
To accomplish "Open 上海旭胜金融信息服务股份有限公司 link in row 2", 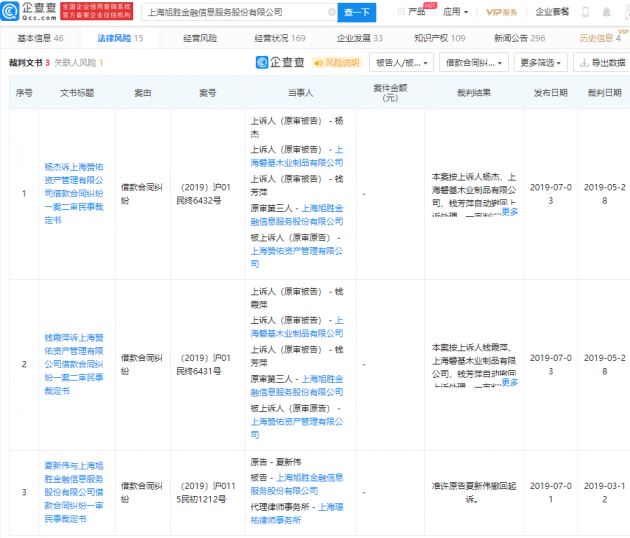I will pos(297,385).
